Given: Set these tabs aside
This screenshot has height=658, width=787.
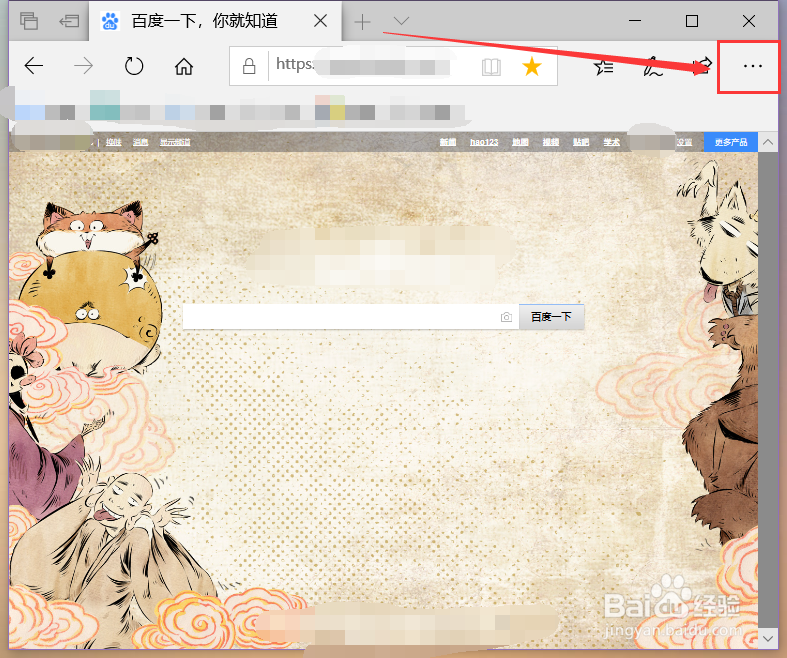Looking at the screenshot, I should (x=69, y=21).
